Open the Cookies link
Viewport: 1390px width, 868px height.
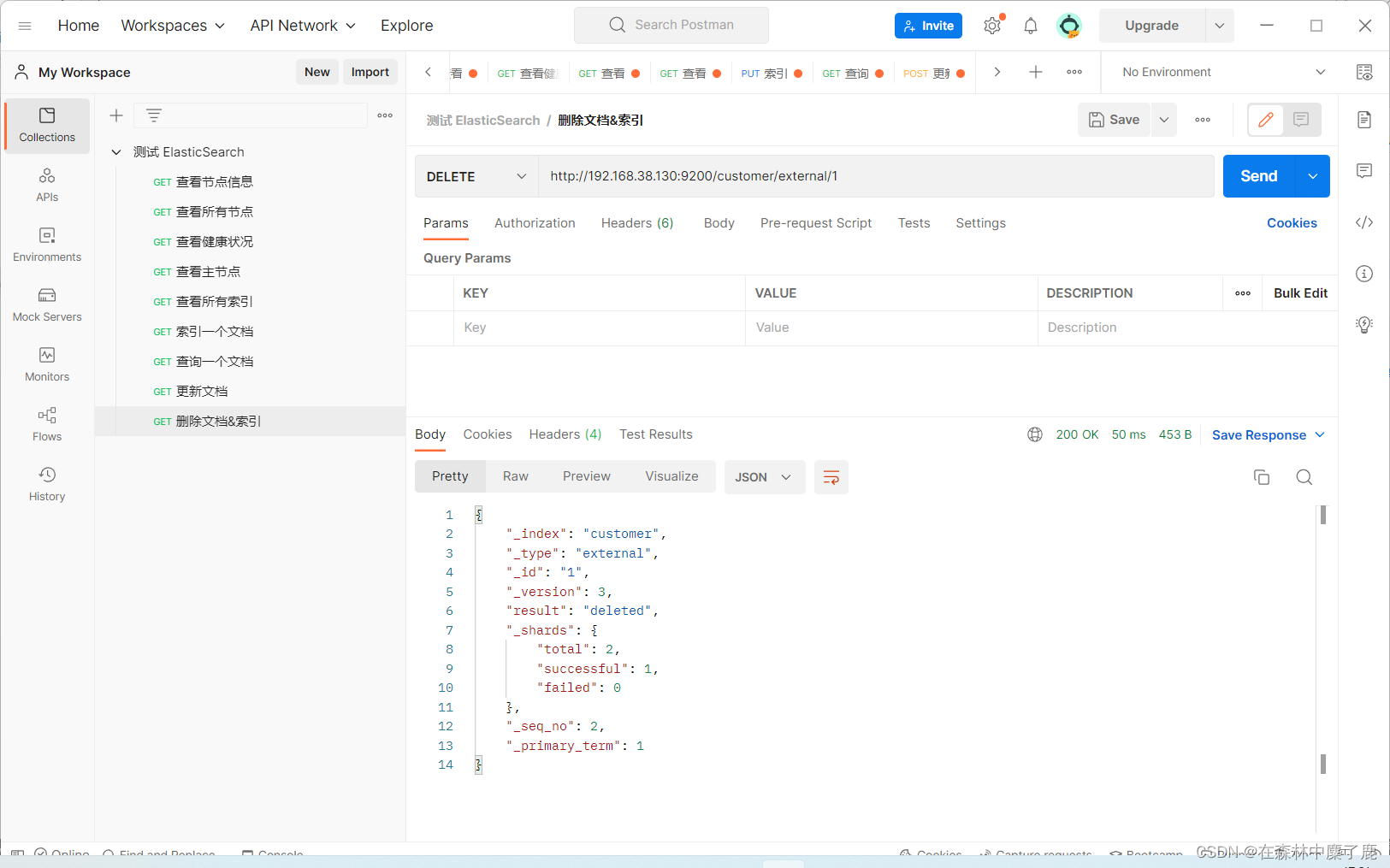point(1292,223)
